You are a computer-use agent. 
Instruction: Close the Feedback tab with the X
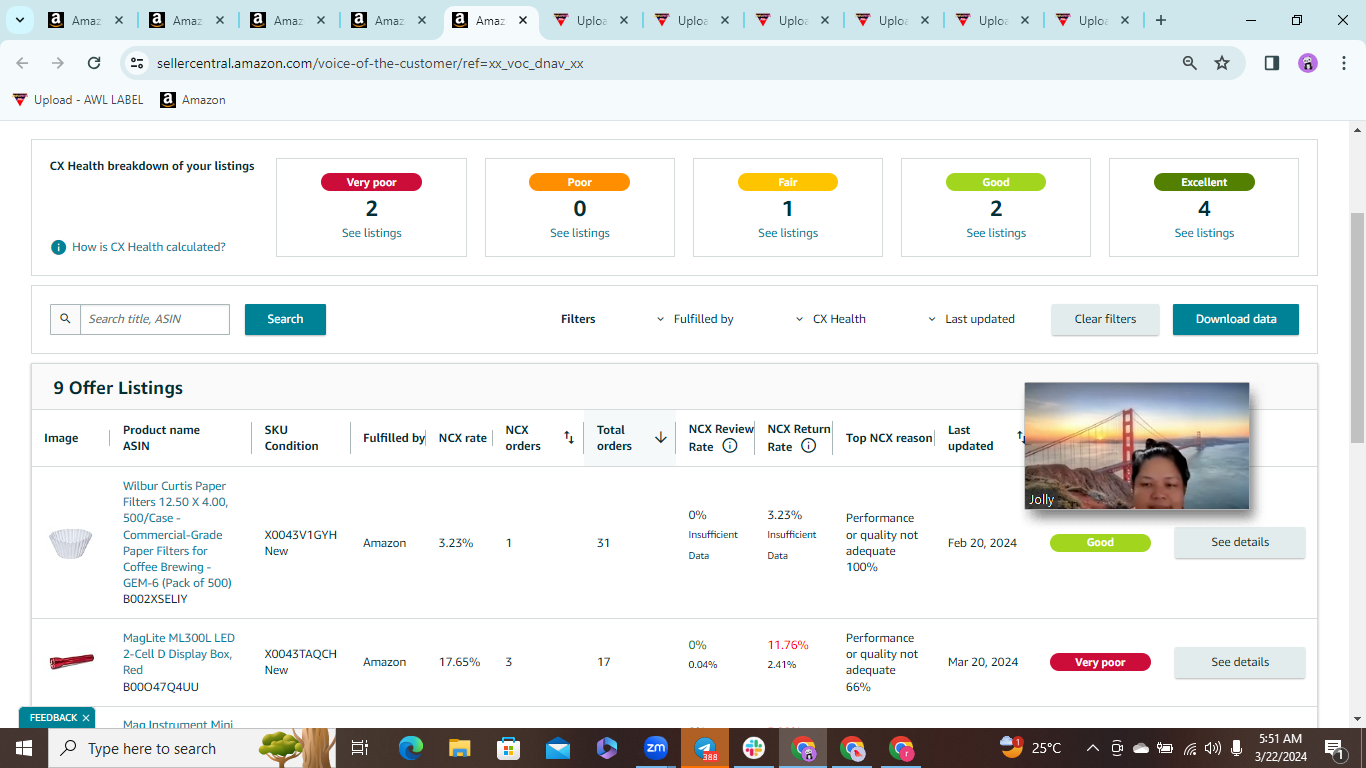86,718
